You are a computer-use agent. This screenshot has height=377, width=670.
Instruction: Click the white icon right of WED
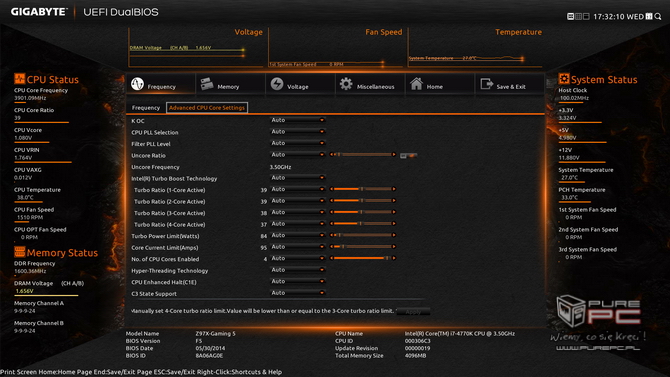[x=649, y=16]
